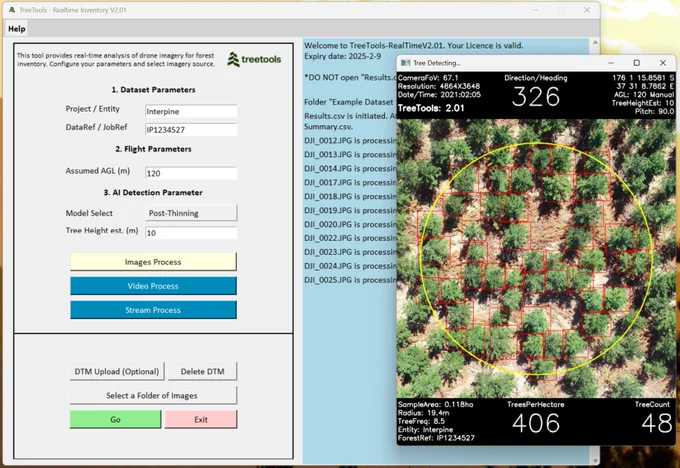Click the Tree Detecting window icon

pyautogui.click(x=405, y=63)
